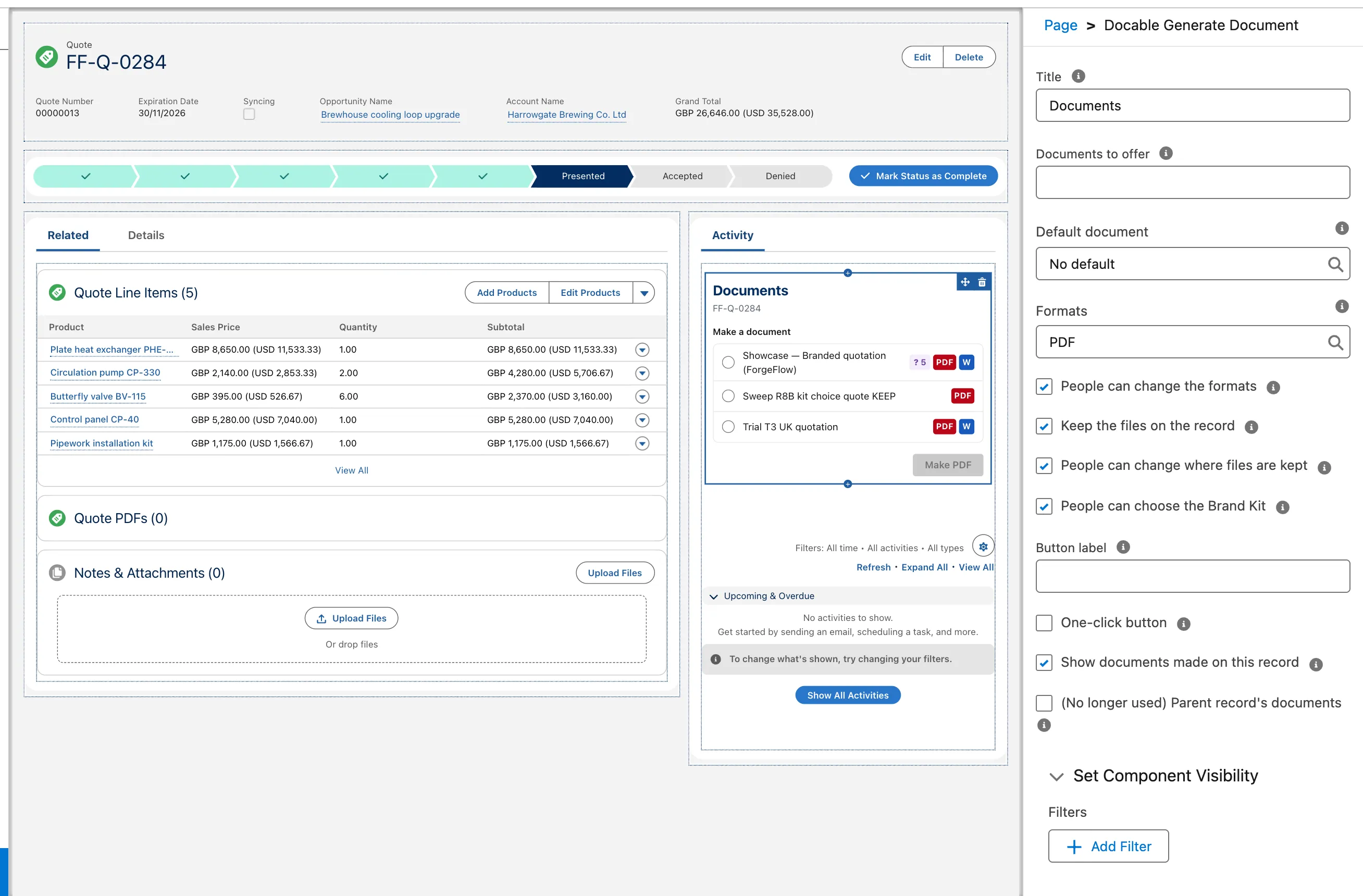Screen dimensions: 1363x896
Task: Click Mark Status as Complete button
Action: point(923,176)
